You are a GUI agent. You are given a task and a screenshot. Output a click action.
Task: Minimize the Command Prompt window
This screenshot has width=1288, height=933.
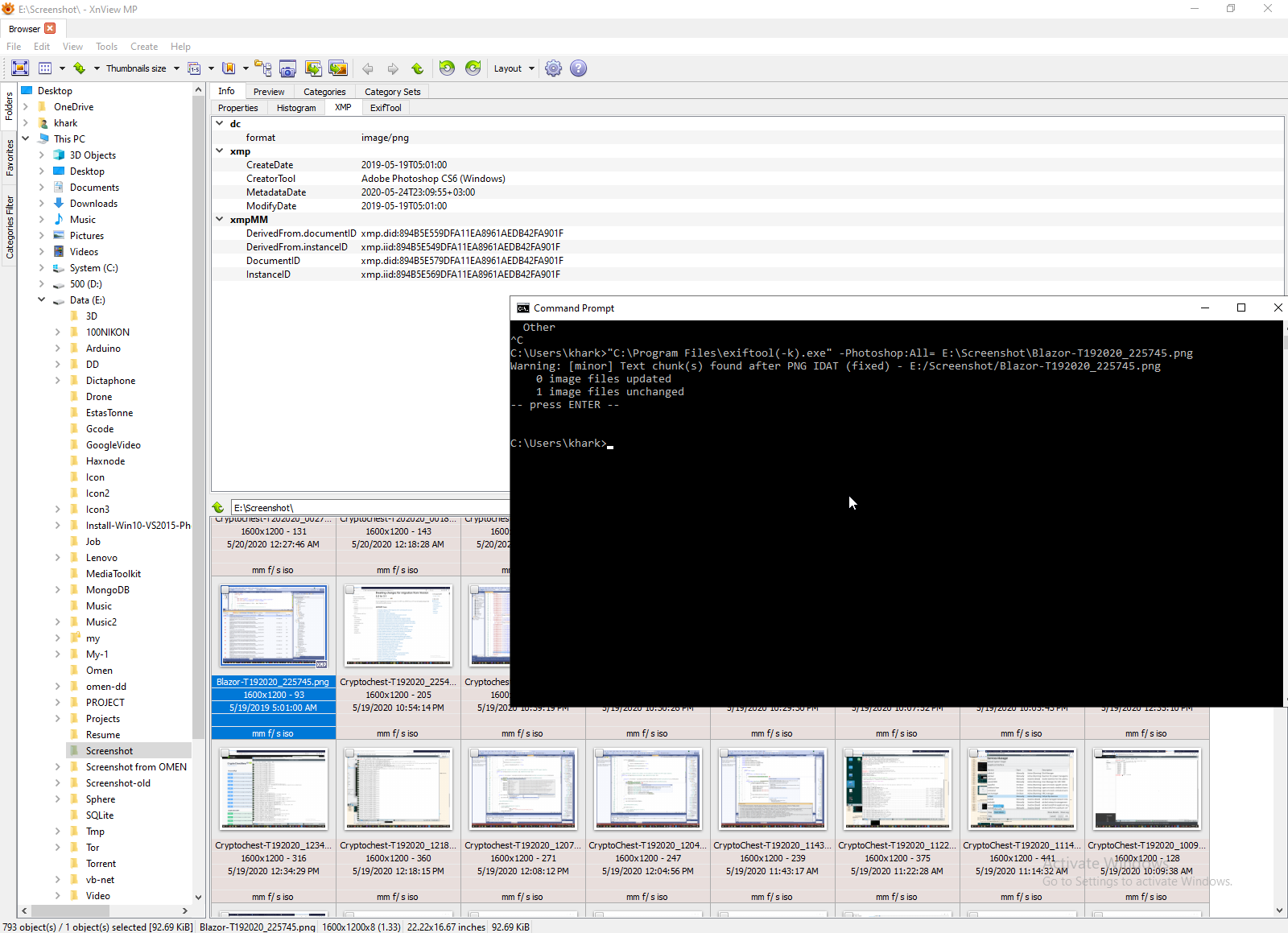[1205, 308]
